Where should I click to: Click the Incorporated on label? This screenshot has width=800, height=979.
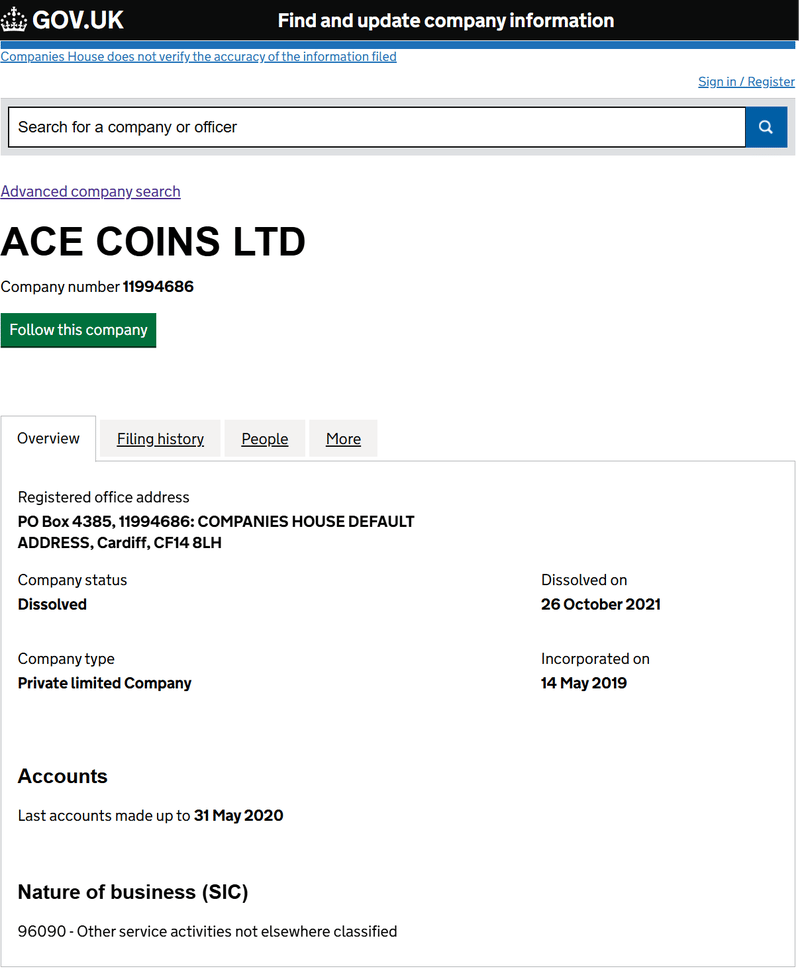point(595,659)
